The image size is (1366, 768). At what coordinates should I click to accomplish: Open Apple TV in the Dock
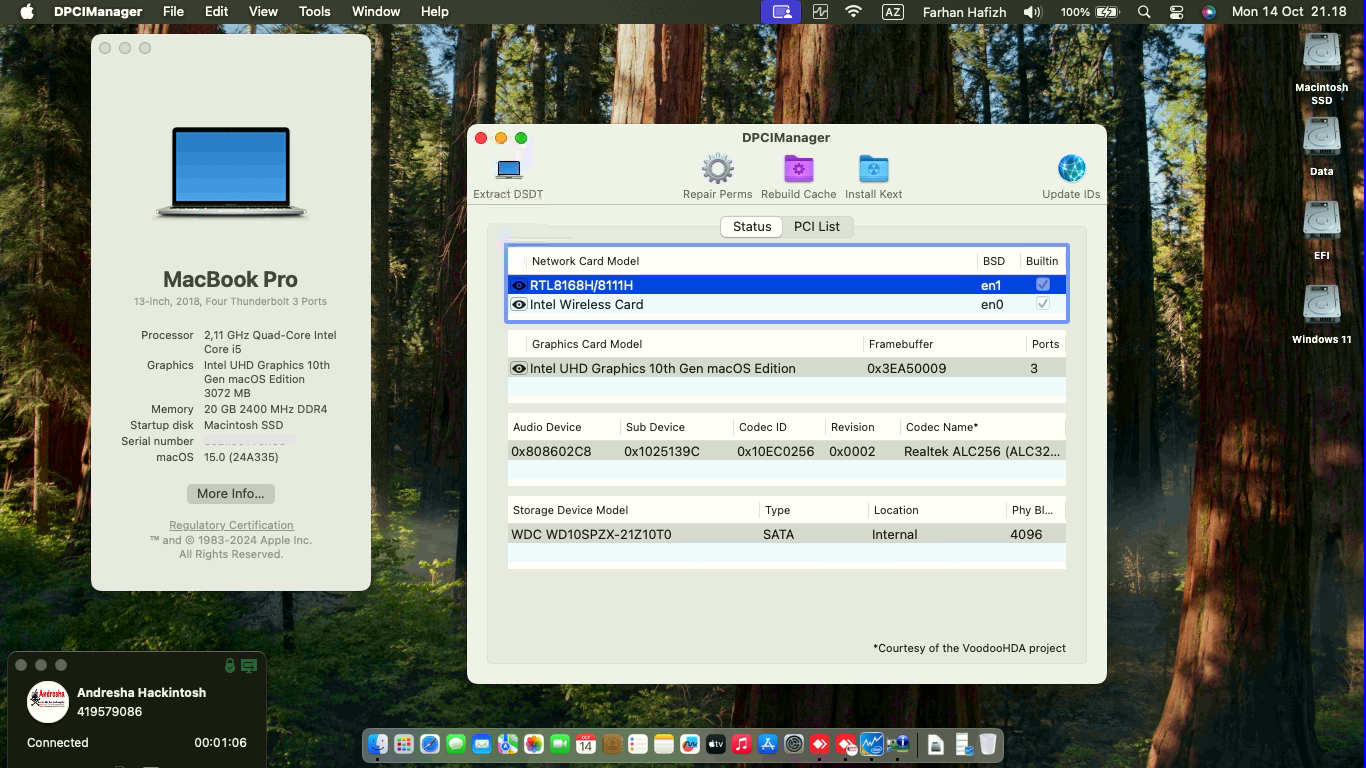[716, 744]
